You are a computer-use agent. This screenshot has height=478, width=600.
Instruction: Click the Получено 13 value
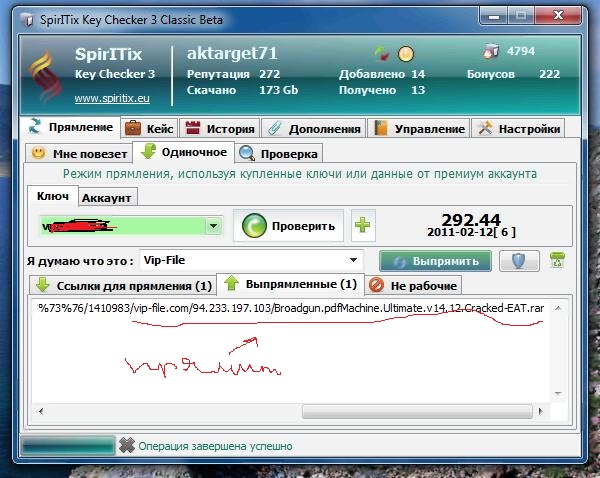(418, 90)
